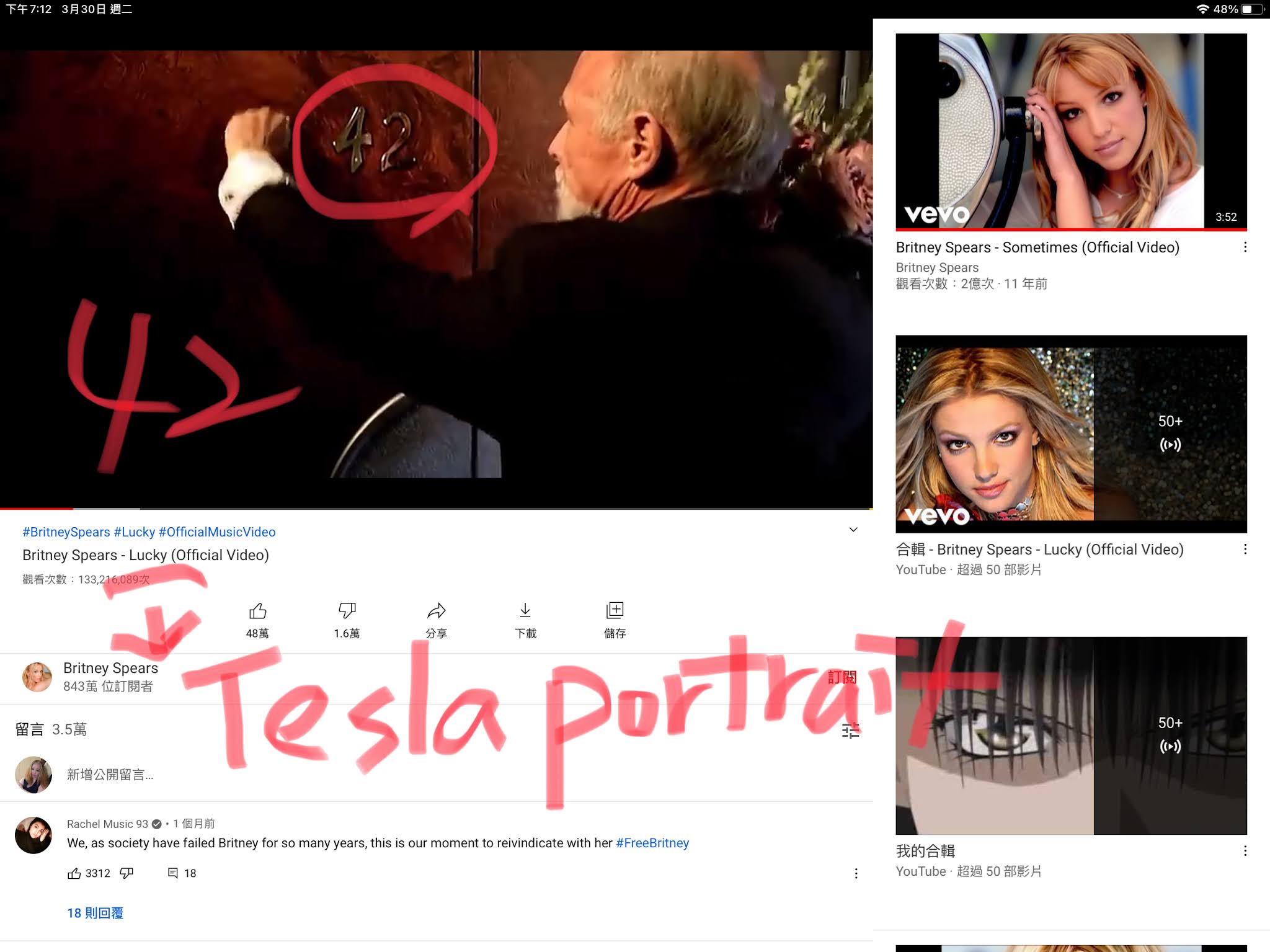Like Rachel Music 93's comment
Viewport: 1270px width, 952px height.
pyautogui.click(x=74, y=873)
